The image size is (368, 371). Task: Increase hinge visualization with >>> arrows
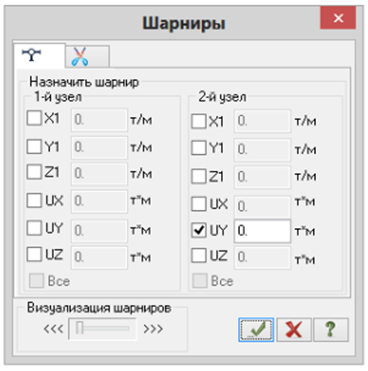153,329
